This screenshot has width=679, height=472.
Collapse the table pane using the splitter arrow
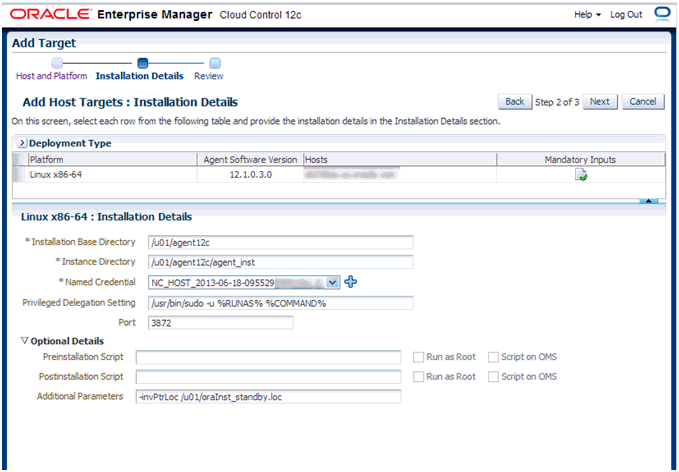[x=648, y=201]
